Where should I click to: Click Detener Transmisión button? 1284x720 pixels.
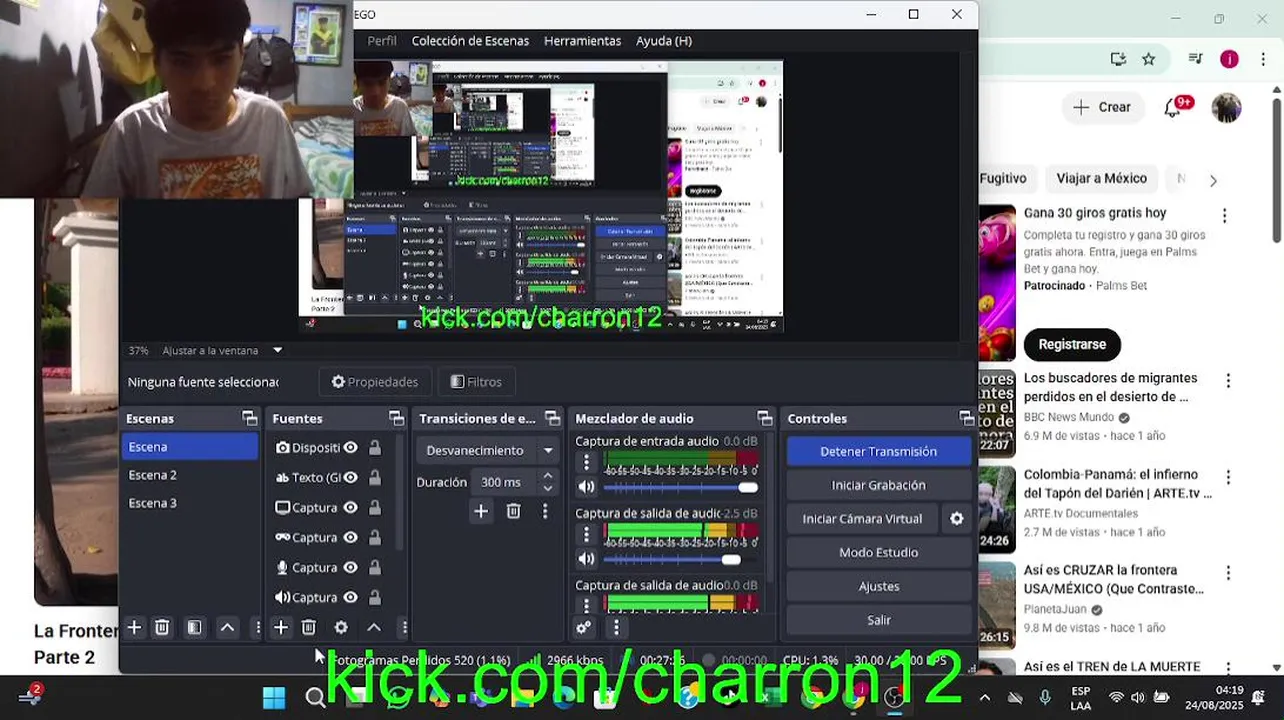coord(878,451)
